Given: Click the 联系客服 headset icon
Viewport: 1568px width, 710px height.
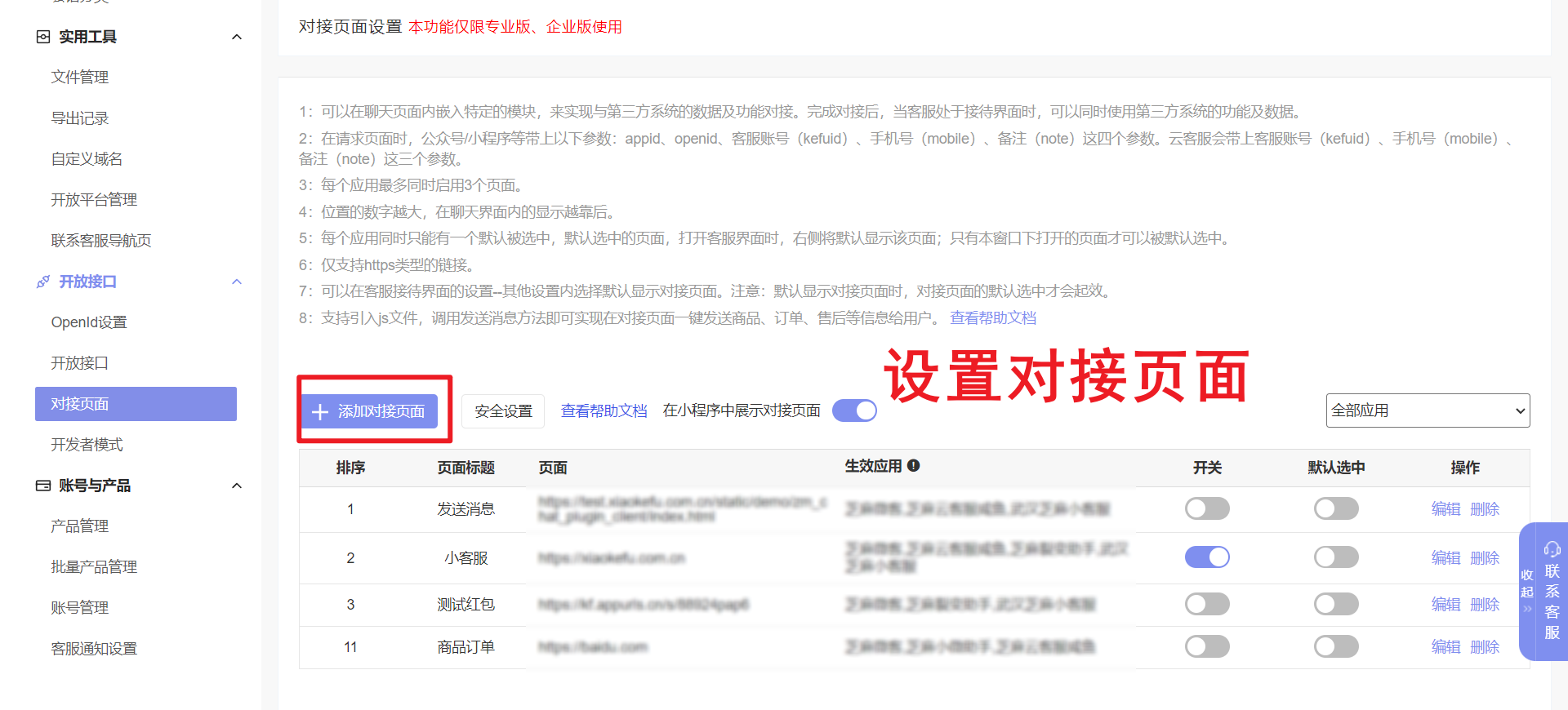Looking at the screenshot, I should point(1552,549).
